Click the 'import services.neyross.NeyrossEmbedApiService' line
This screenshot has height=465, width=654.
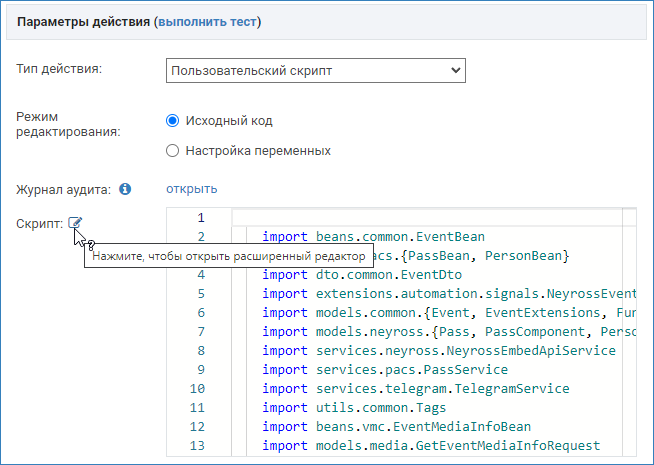tap(438, 351)
